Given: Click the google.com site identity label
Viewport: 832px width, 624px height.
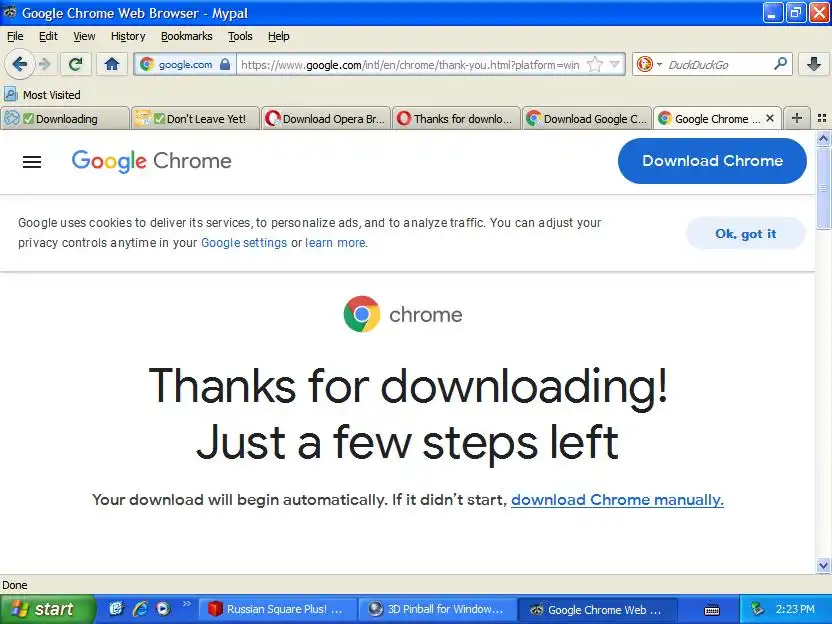Looking at the screenshot, I should point(185,65).
